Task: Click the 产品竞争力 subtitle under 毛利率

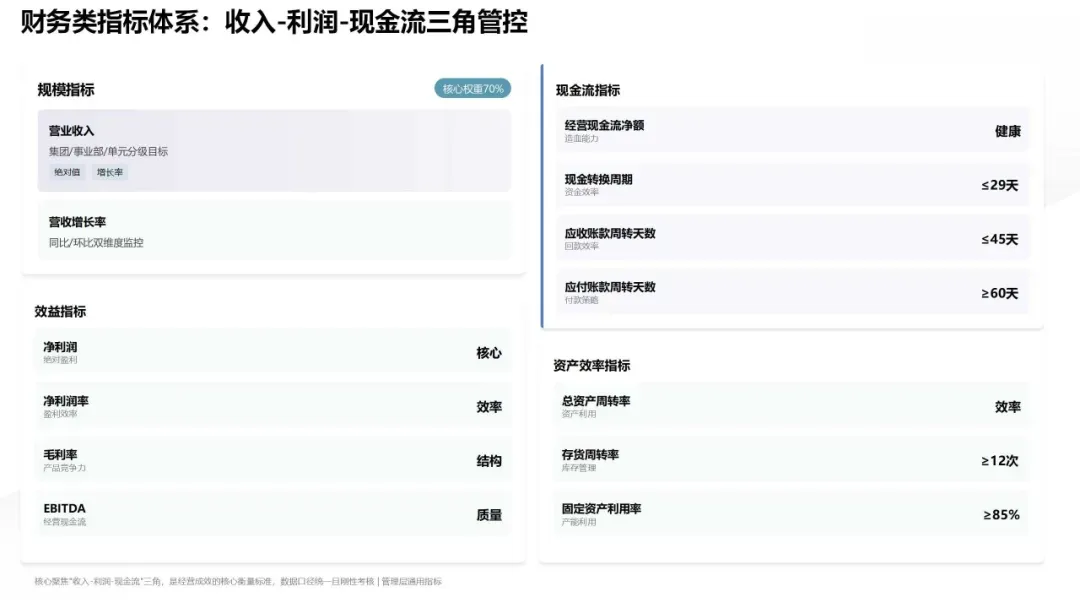Action: [64, 468]
